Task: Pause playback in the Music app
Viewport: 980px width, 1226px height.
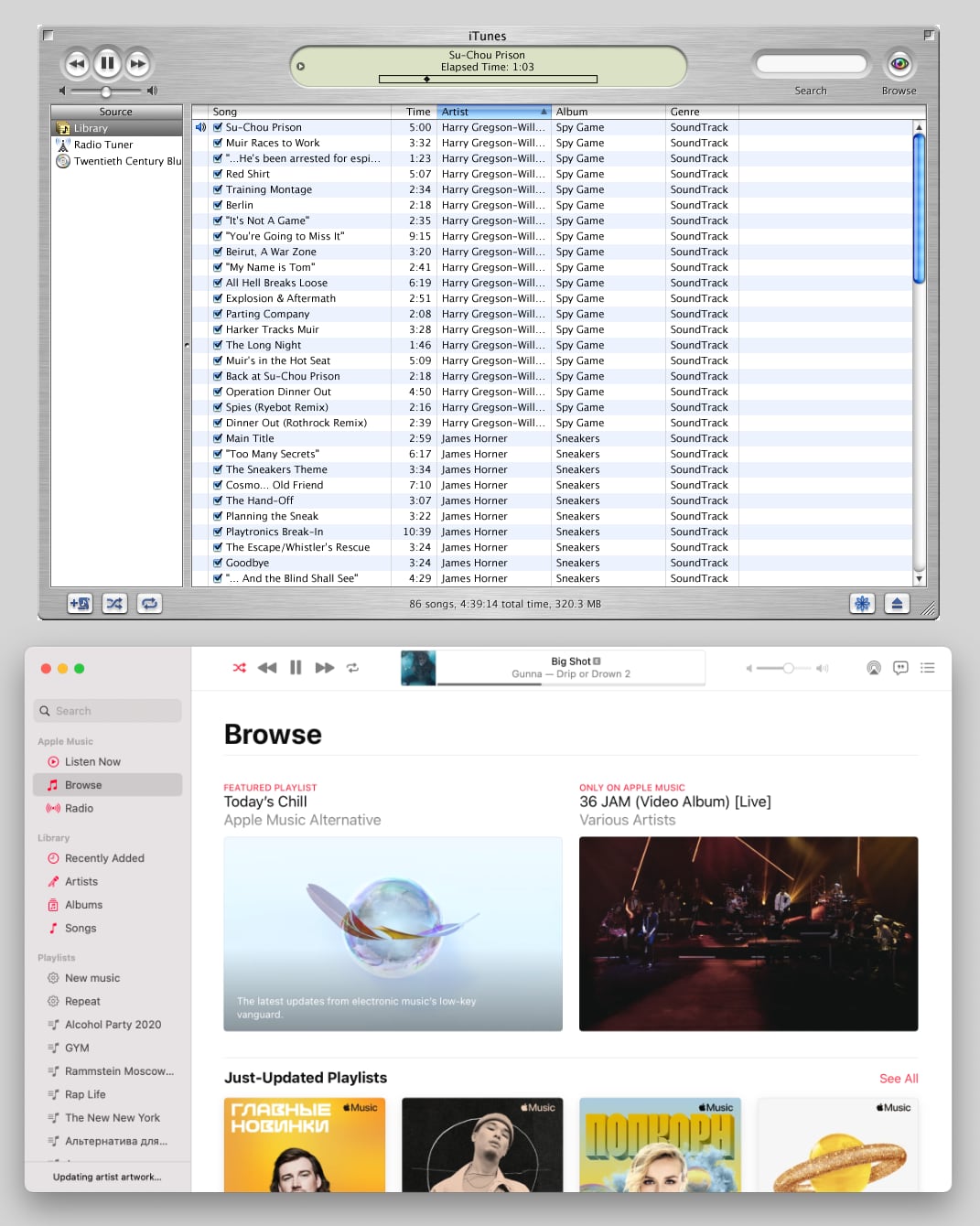Action: (x=296, y=668)
